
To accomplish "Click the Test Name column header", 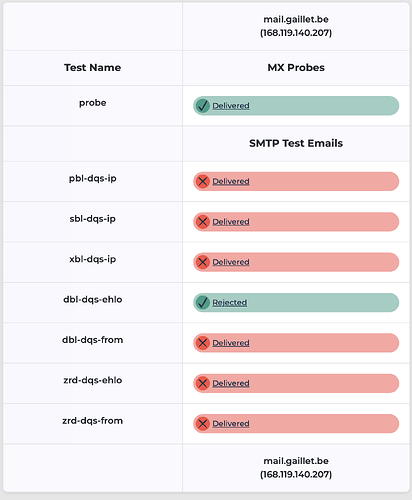I will point(93,68).
